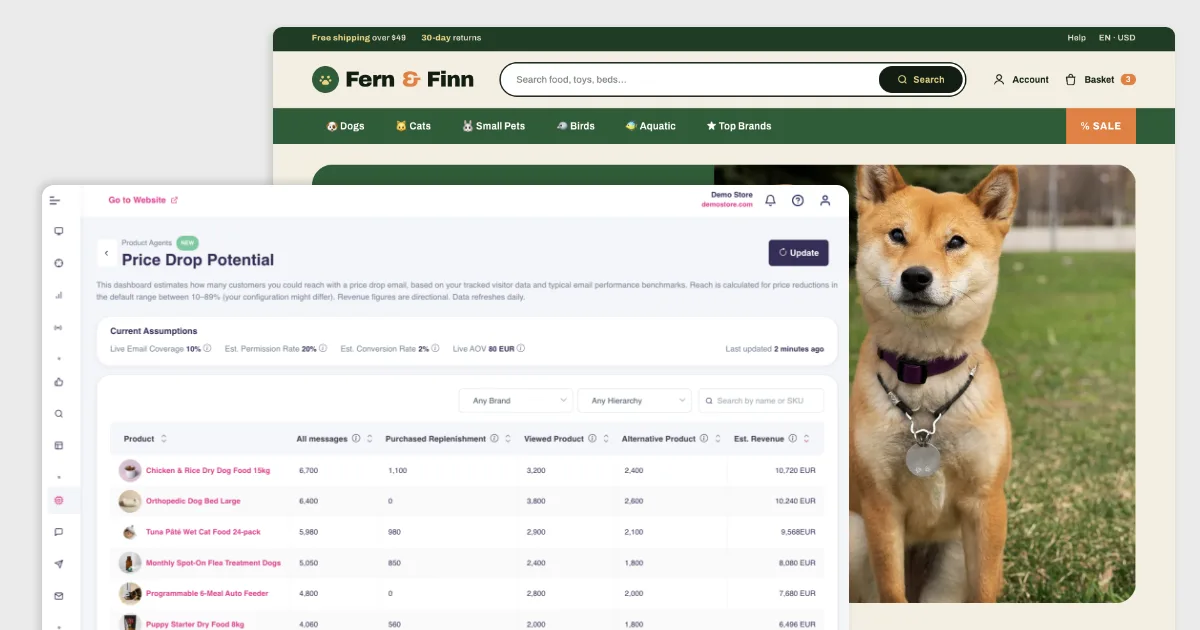Focus the Search by name or SKU field
The width and height of the screenshot is (1200, 630).
click(761, 401)
